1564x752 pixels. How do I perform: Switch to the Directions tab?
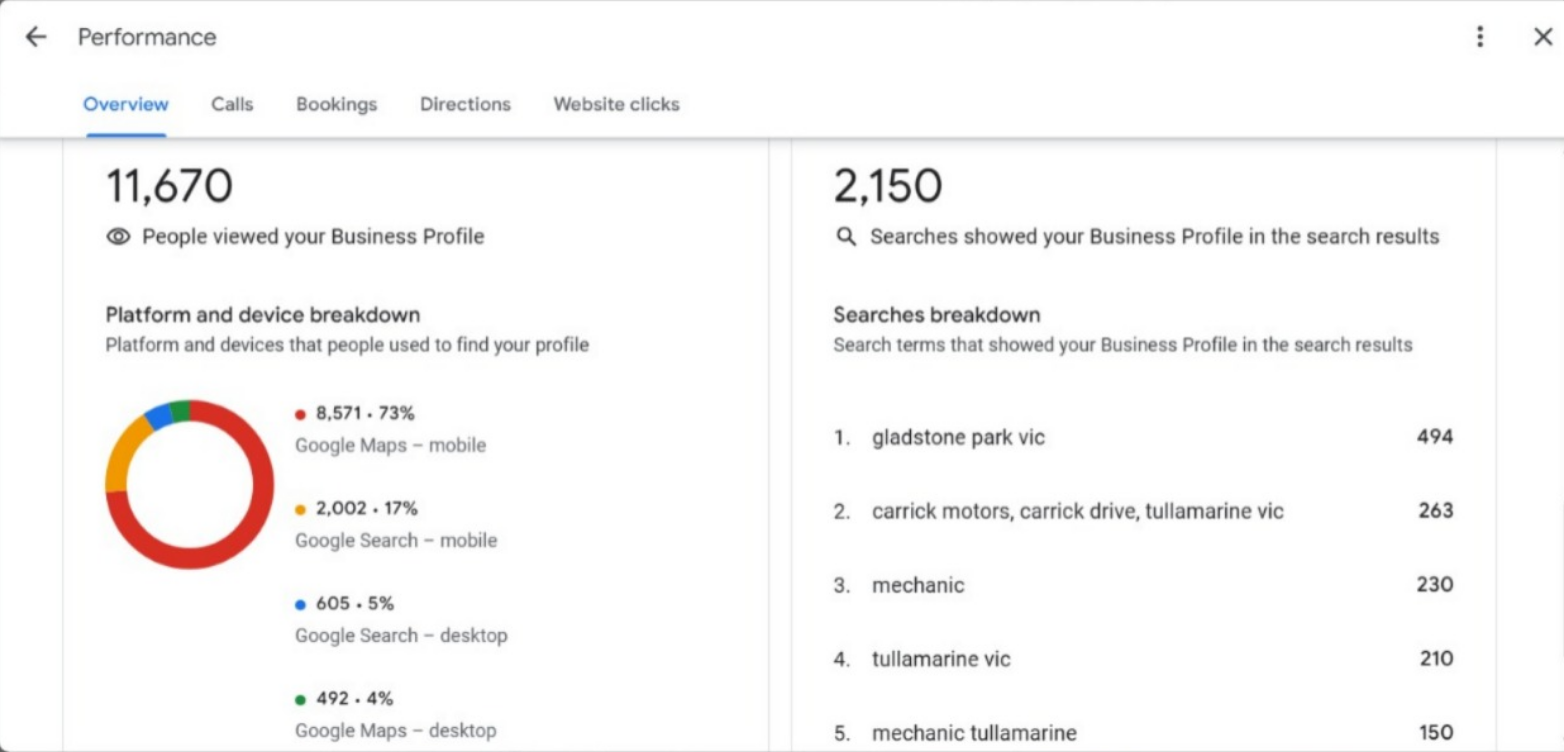(x=464, y=104)
